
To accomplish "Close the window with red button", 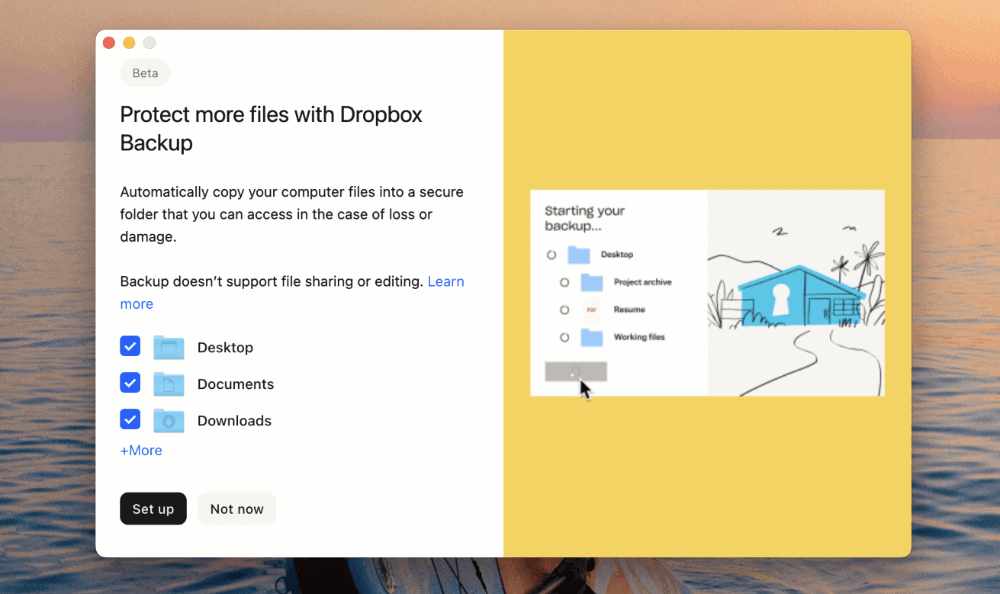I will click(x=109, y=43).
